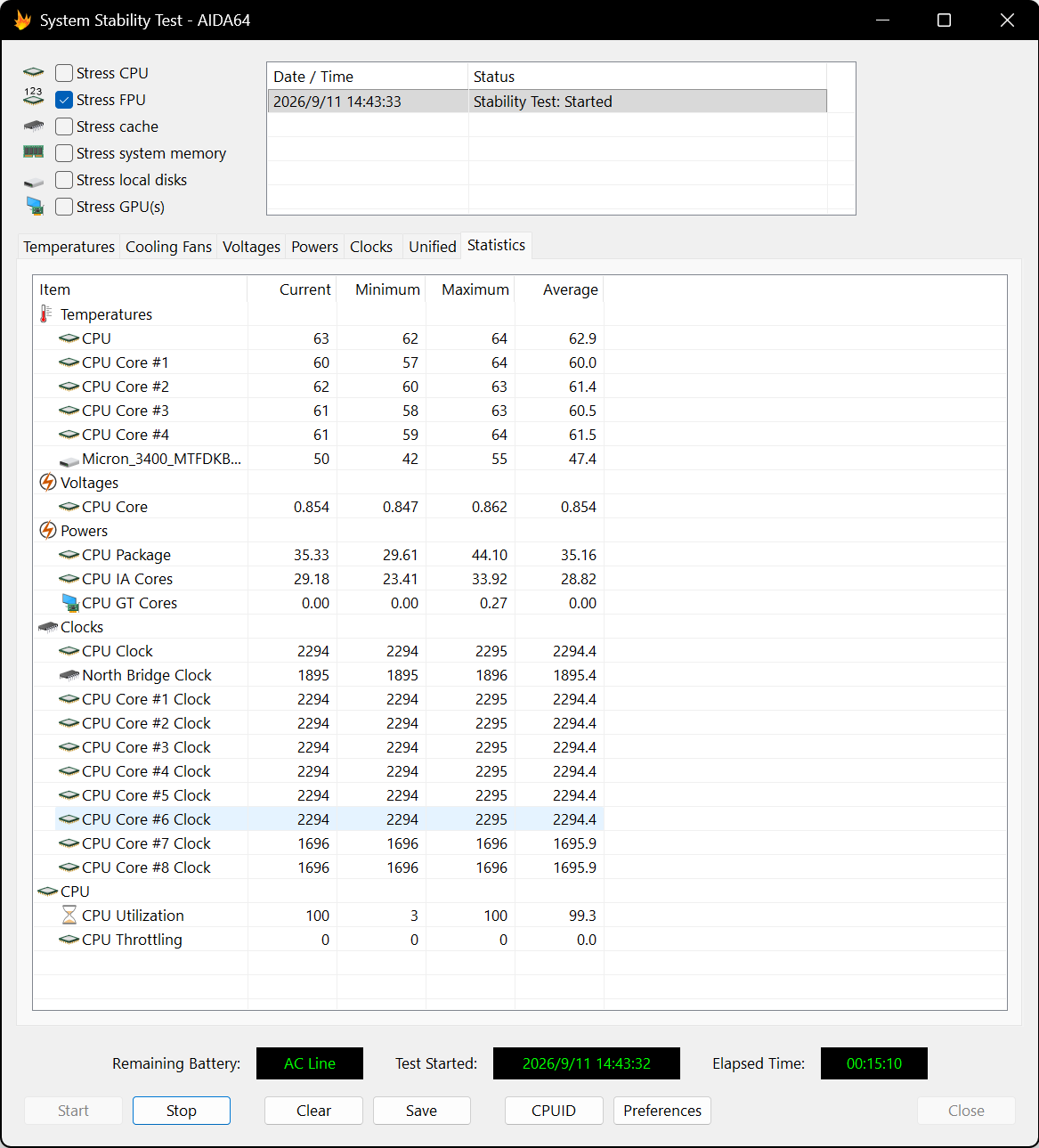Click the hourglass icon beside CPU Utilization

[x=69, y=915]
